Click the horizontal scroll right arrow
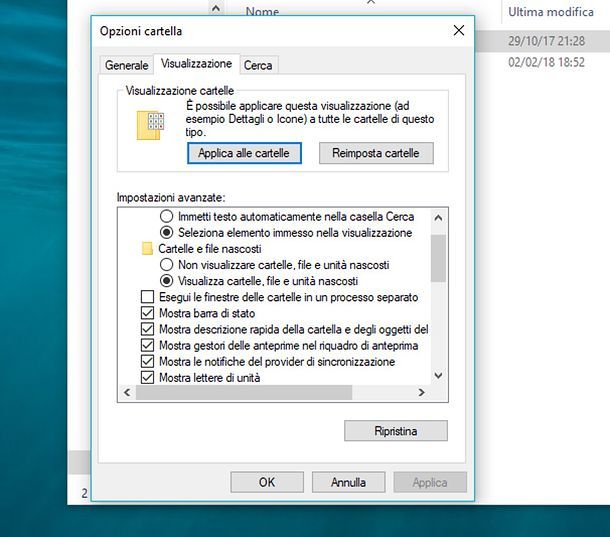610x537 pixels. coord(421,392)
